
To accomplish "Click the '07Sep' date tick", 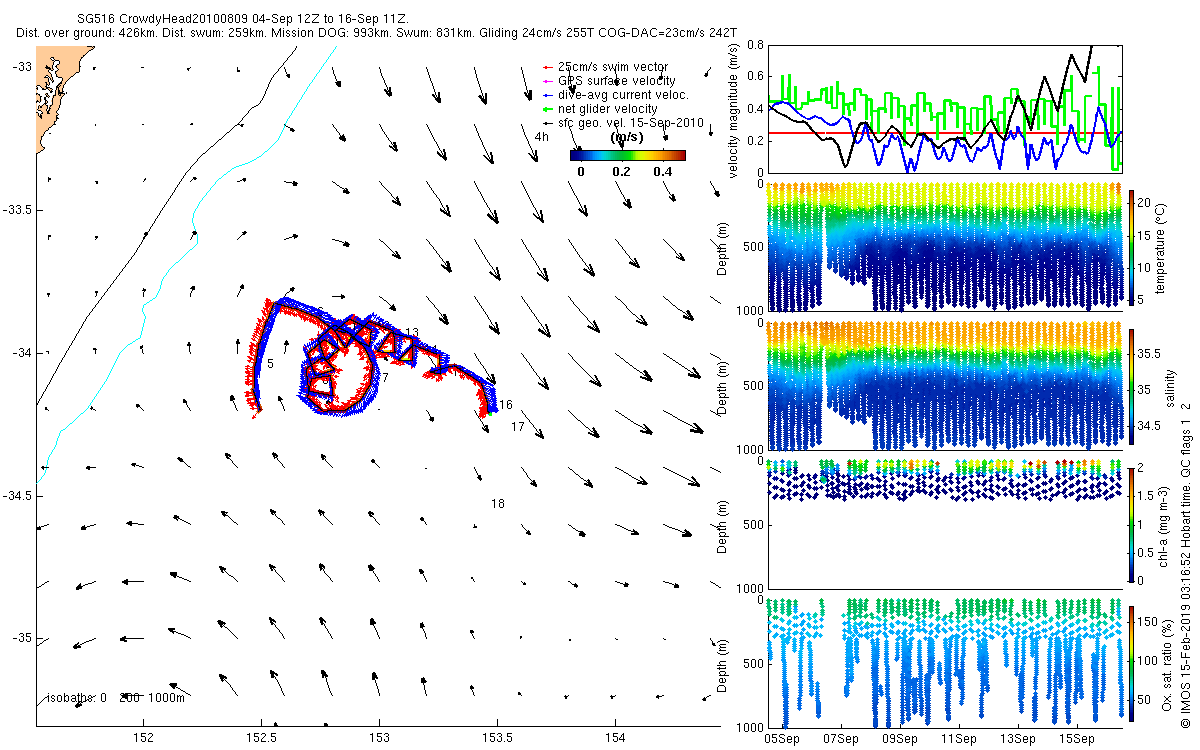I will pos(841,739).
